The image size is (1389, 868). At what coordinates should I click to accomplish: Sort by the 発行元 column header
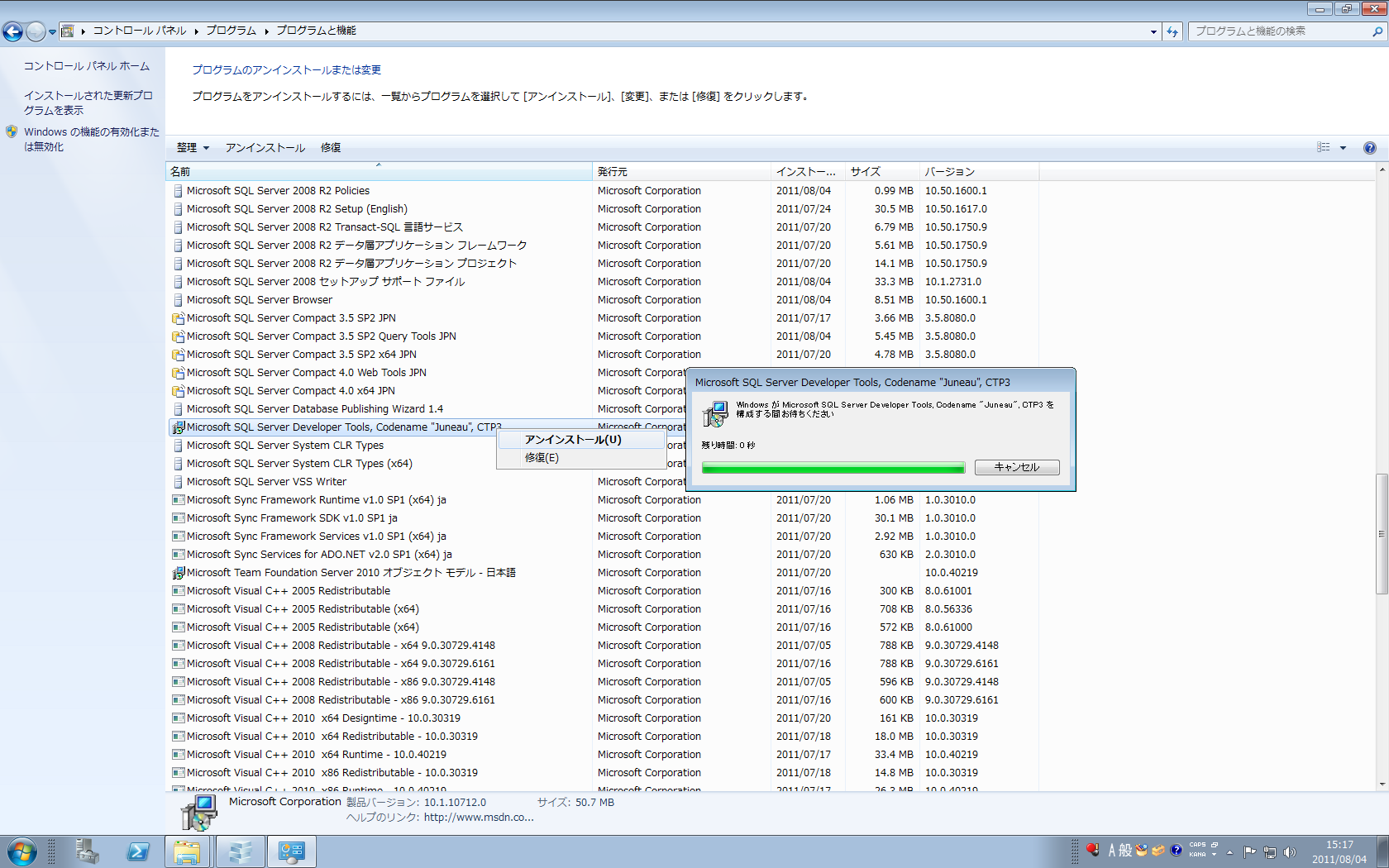(x=682, y=172)
